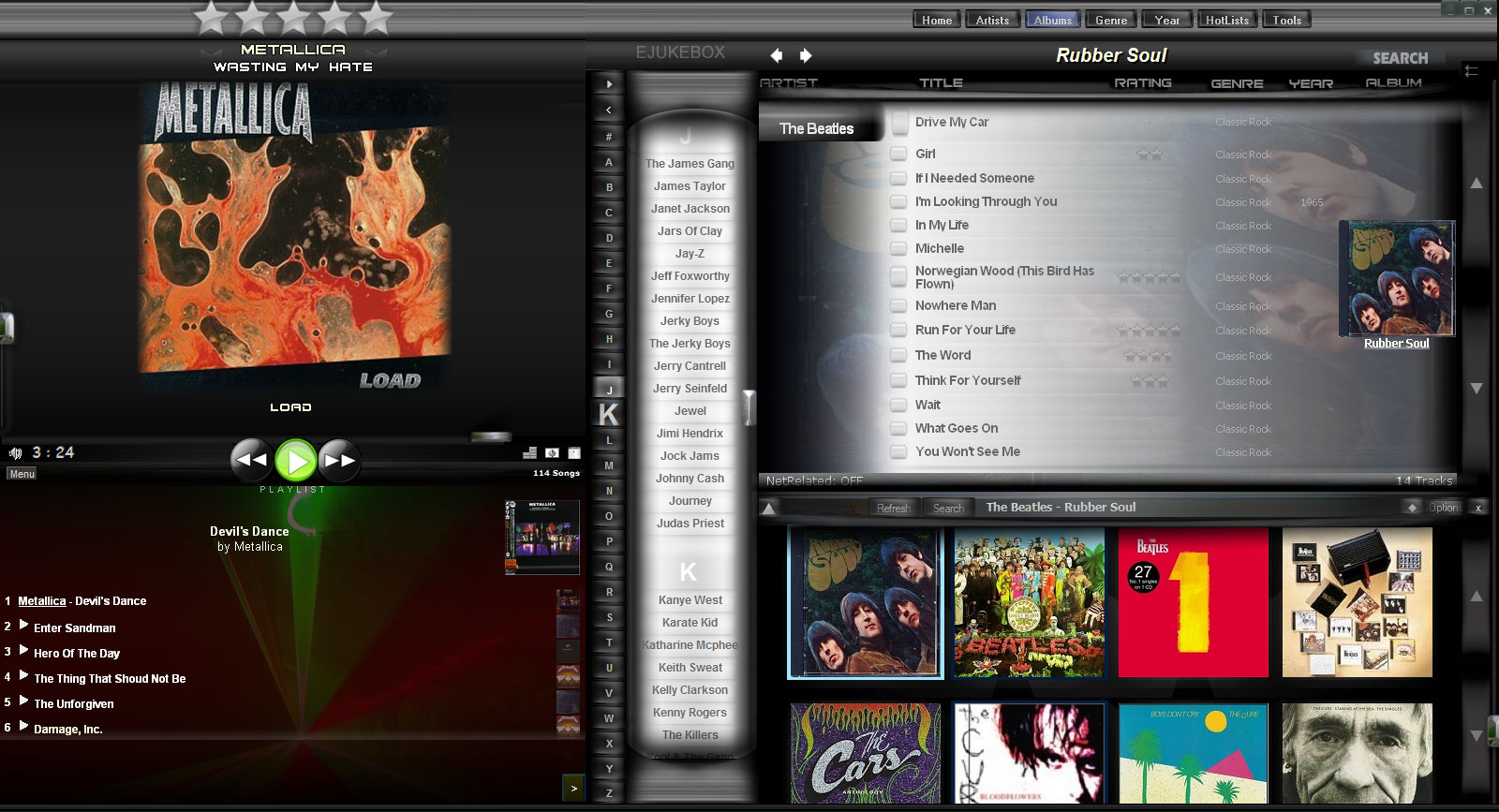Open the Year tab

[1167, 20]
